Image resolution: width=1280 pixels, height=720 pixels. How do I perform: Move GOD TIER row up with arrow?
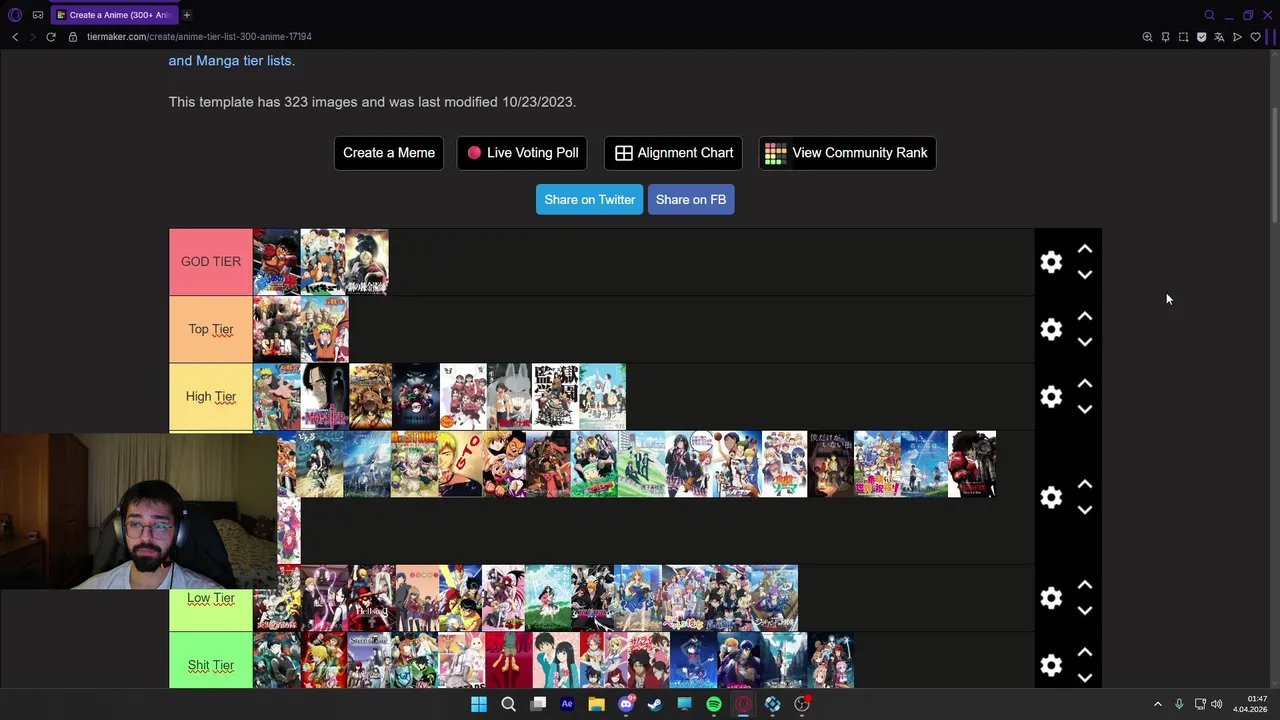click(x=1085, y=249)
